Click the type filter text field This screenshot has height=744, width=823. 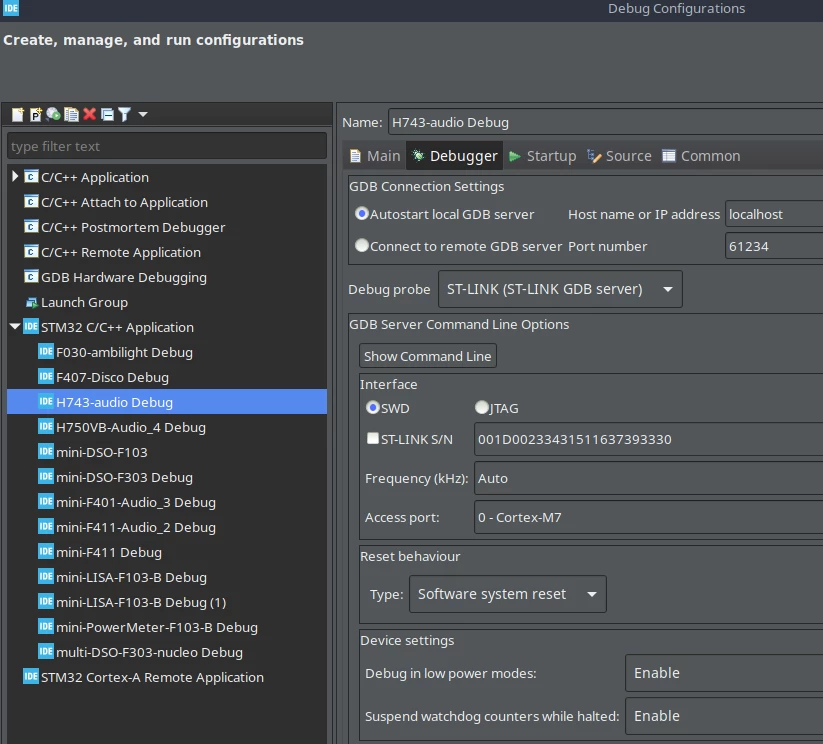point(167,146)
